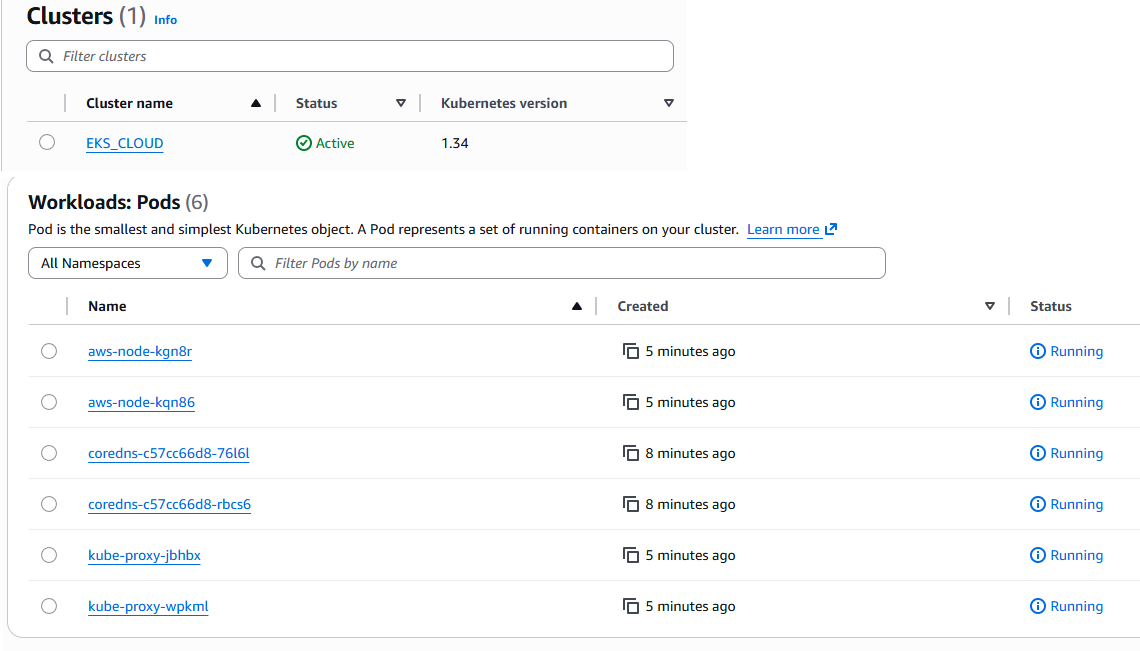1140x651 pixels.
Task: Click copy icon beside aws-node-kgn8r created time
Action: [631, 351]
